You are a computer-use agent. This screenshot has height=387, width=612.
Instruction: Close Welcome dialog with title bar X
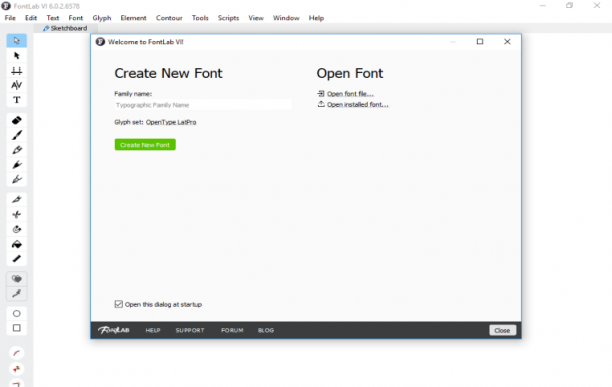tap(507, 41)
